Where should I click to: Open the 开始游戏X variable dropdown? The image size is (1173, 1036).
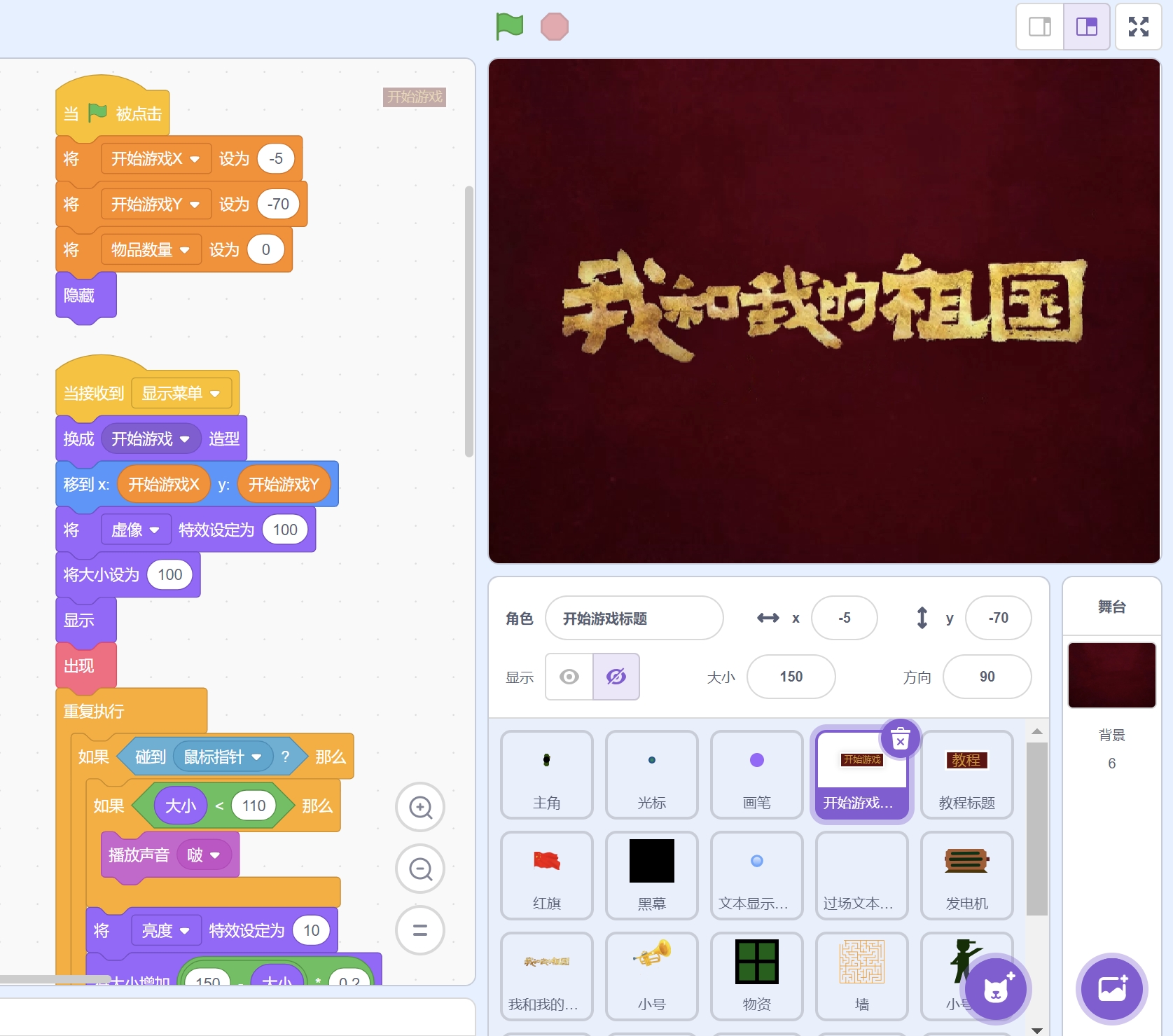(x=195, y=159)
